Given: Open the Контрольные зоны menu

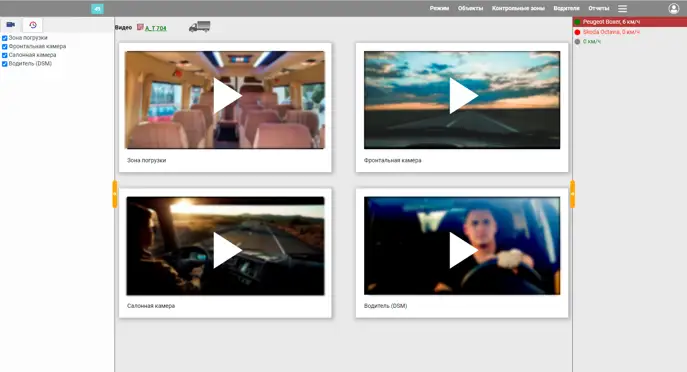Looking at the screenshot, I should 518,8.
